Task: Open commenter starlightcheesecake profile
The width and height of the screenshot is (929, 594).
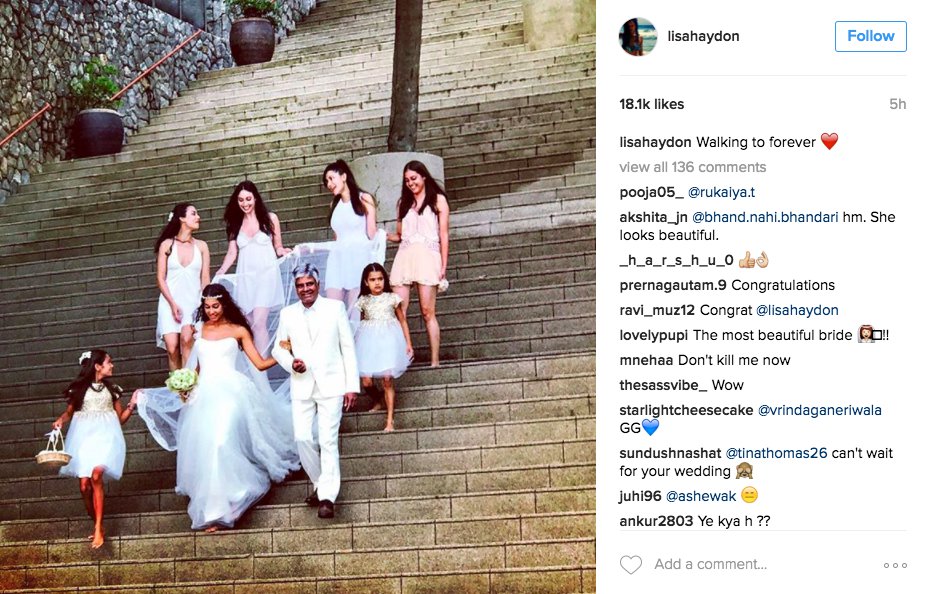Action: [x=686, y=410]
